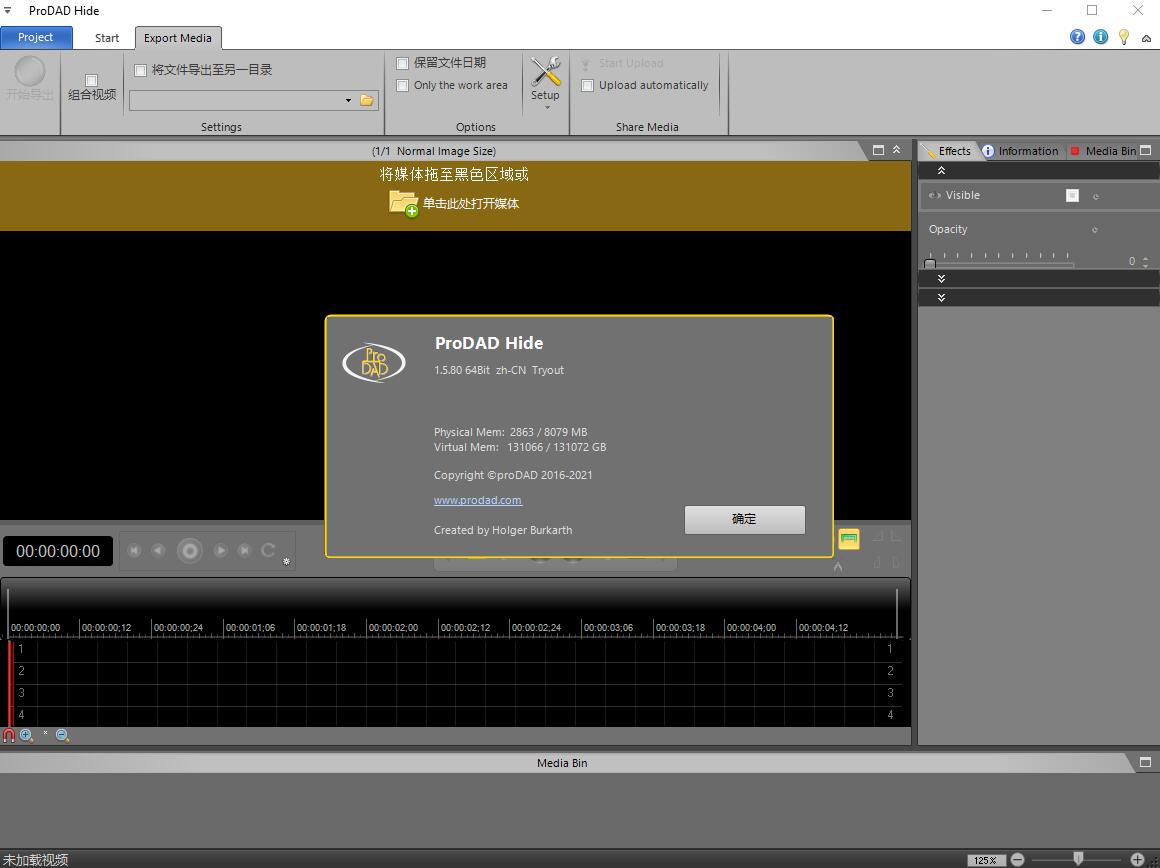Toggle the red magnet snap icon
Viewport: 1160px width, 868px height.
[9, 735]
